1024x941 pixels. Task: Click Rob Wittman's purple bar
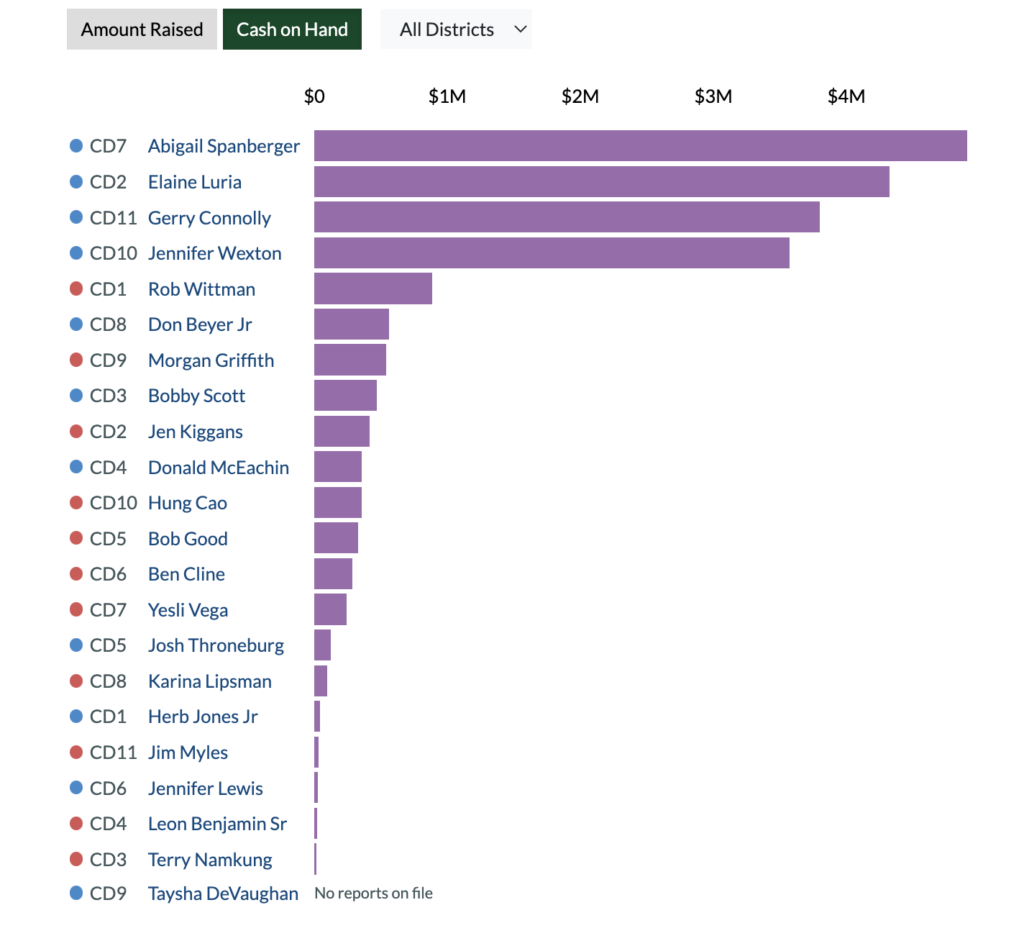click(x=373, y=289)
